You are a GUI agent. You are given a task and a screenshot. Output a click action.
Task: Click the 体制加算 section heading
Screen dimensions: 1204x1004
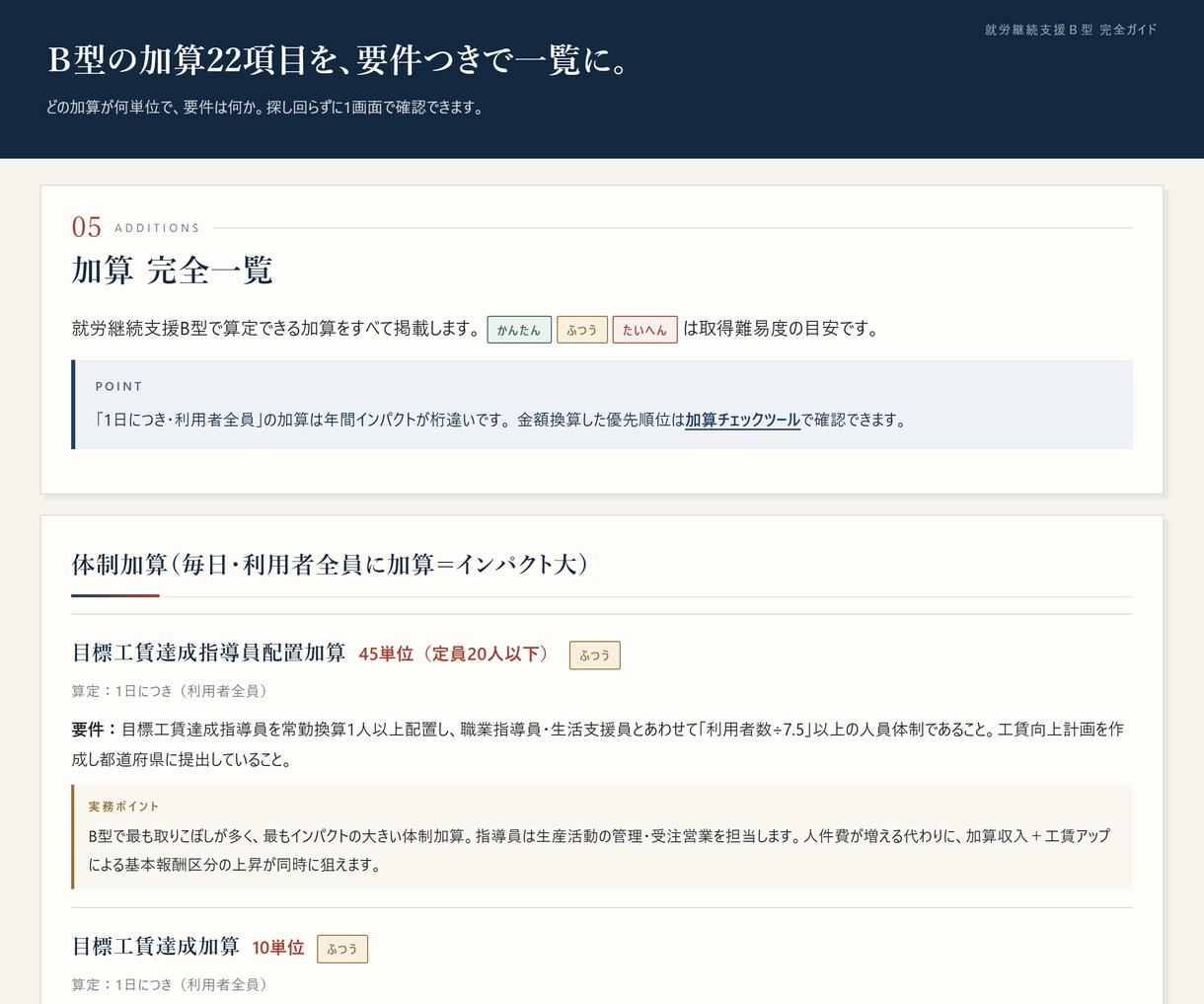[330, 564]
